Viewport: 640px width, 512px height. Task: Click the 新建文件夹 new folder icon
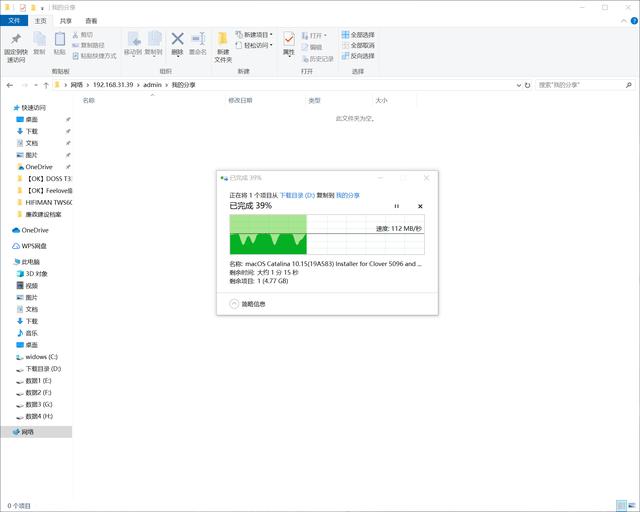222,40
